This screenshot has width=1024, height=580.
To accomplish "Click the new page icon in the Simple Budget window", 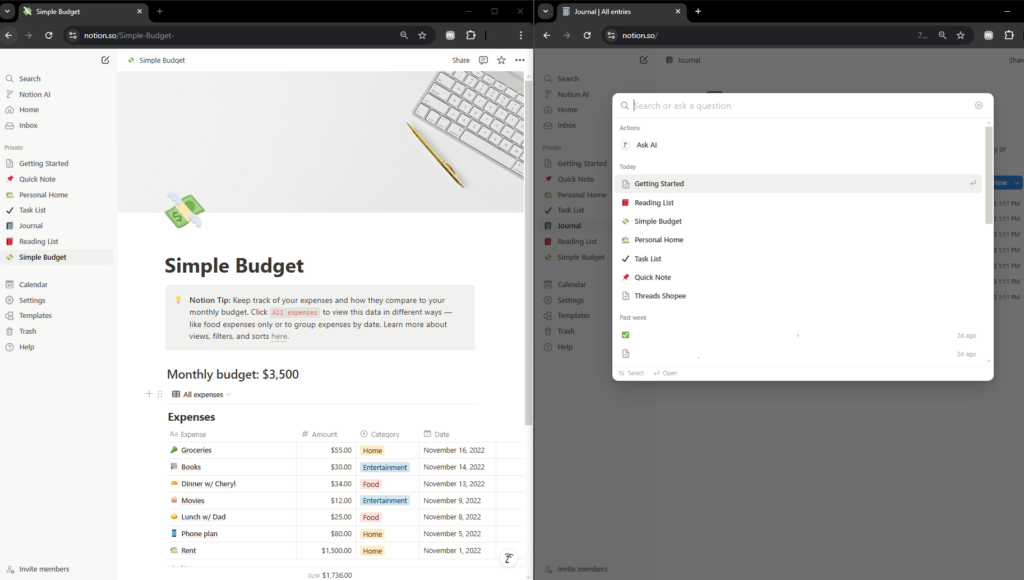I will point(105,60).
